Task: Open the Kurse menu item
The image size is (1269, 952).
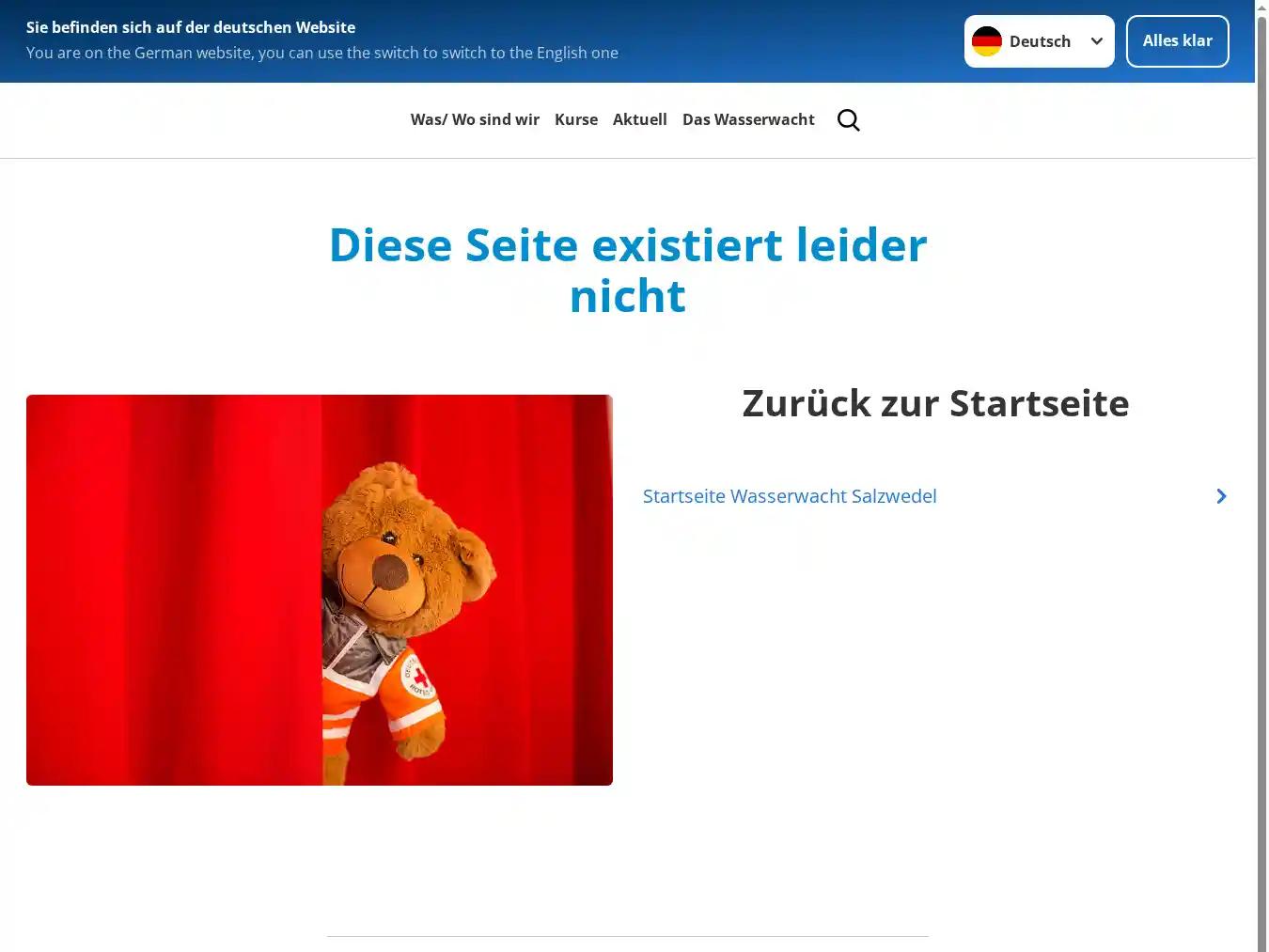Action: 576,119
